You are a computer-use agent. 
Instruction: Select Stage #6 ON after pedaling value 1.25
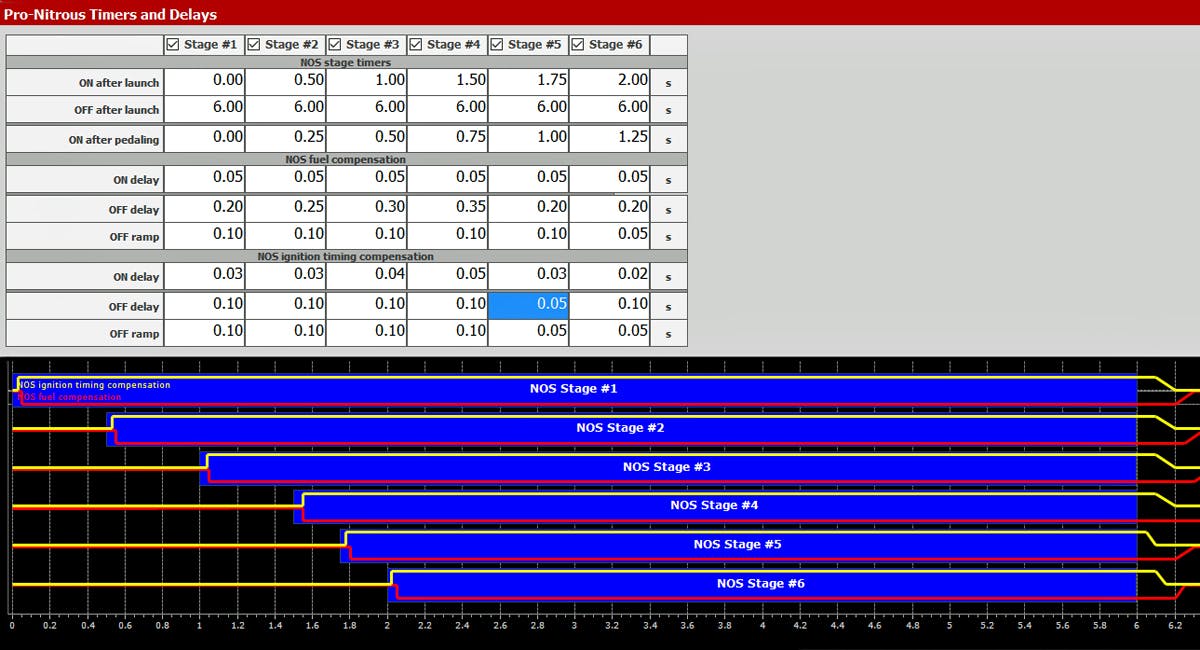coord(609,138)
